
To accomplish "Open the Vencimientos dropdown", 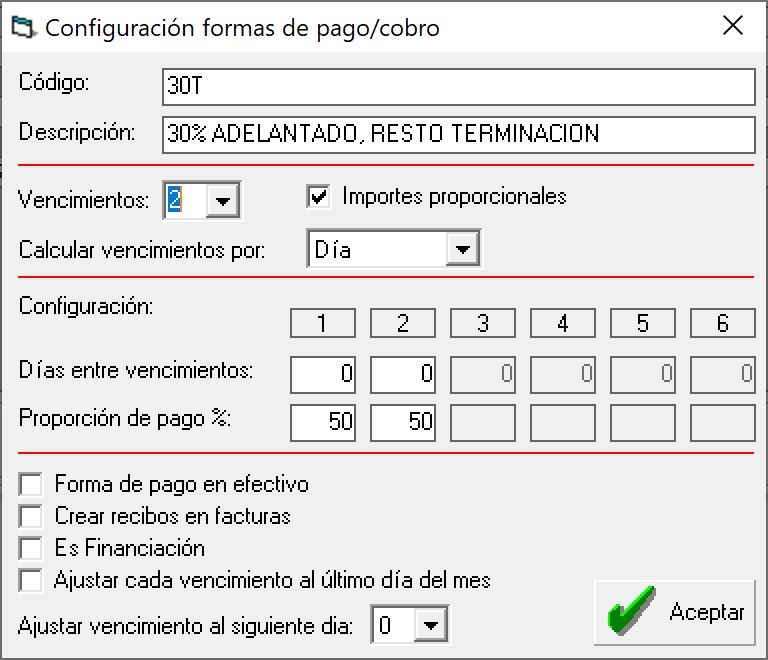I will click(223, 201).
